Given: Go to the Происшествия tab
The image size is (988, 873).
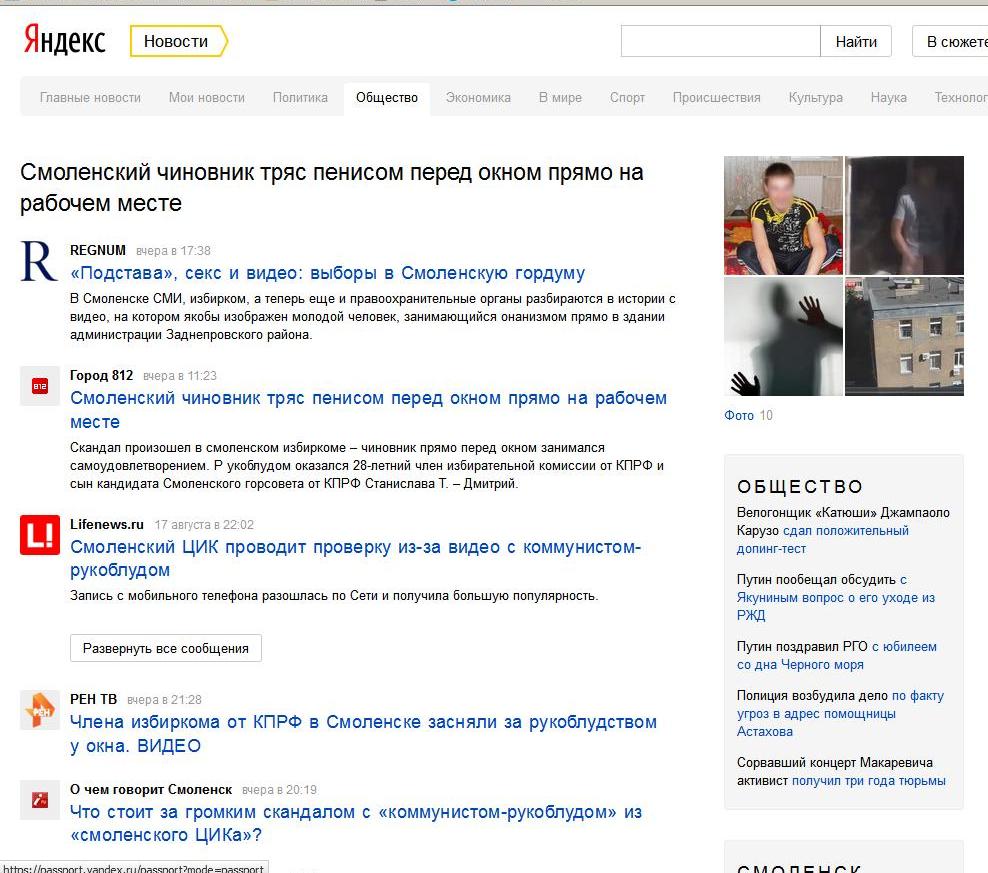Looking at the screenshot, I should [716, 98].
